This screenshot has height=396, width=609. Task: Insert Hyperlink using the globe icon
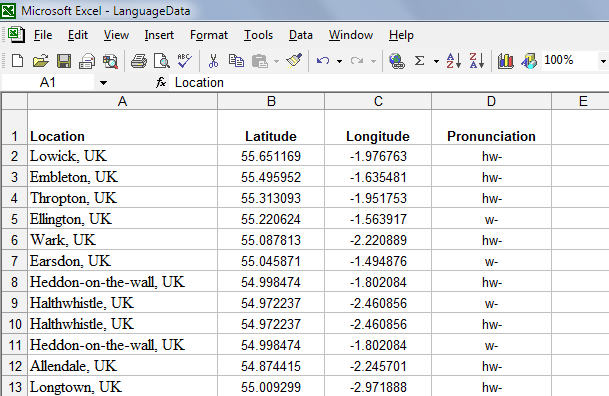pos(397,61)
